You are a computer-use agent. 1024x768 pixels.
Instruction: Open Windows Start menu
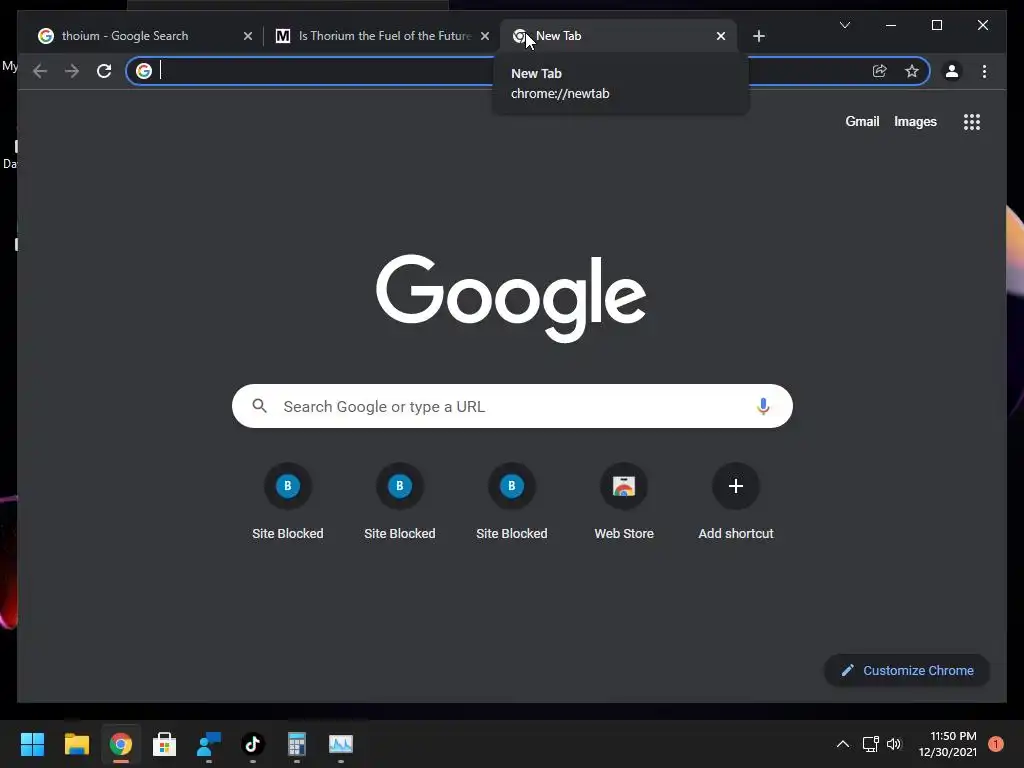(x=32, y=744)
